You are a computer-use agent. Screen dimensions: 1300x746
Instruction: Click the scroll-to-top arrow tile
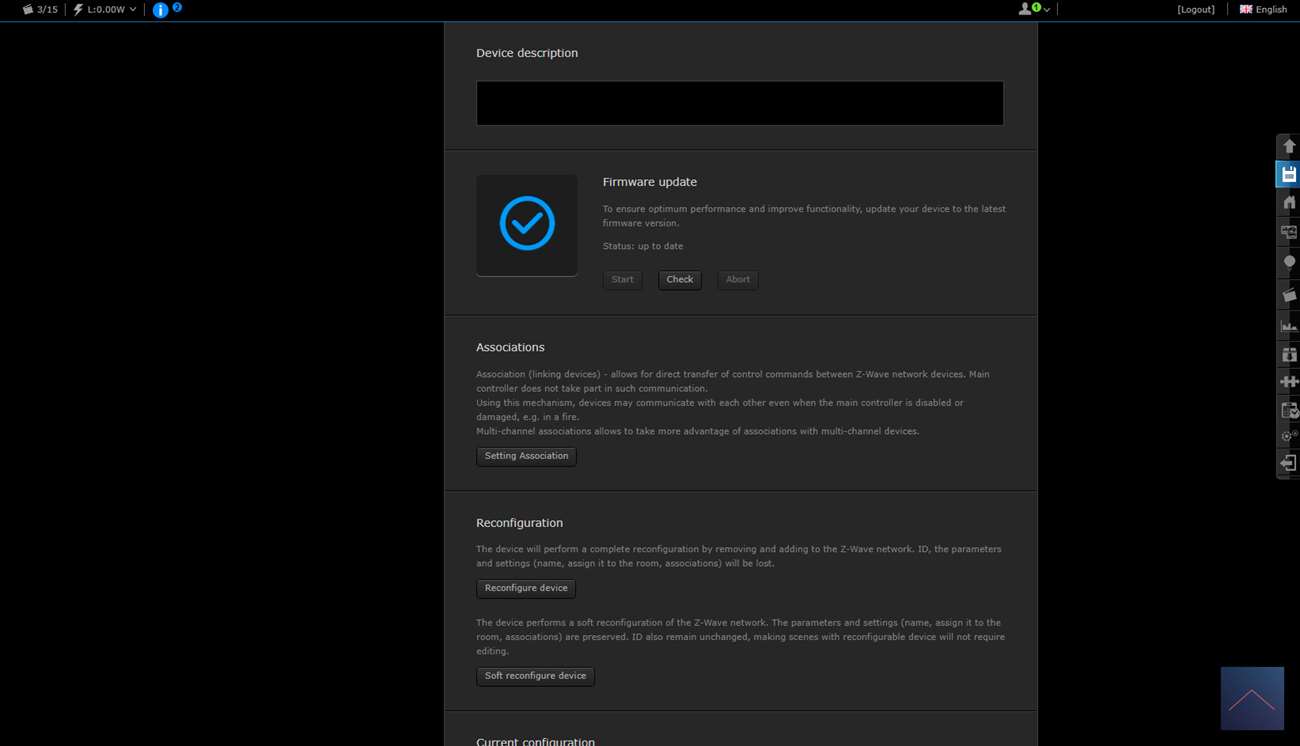point(1252,698)
